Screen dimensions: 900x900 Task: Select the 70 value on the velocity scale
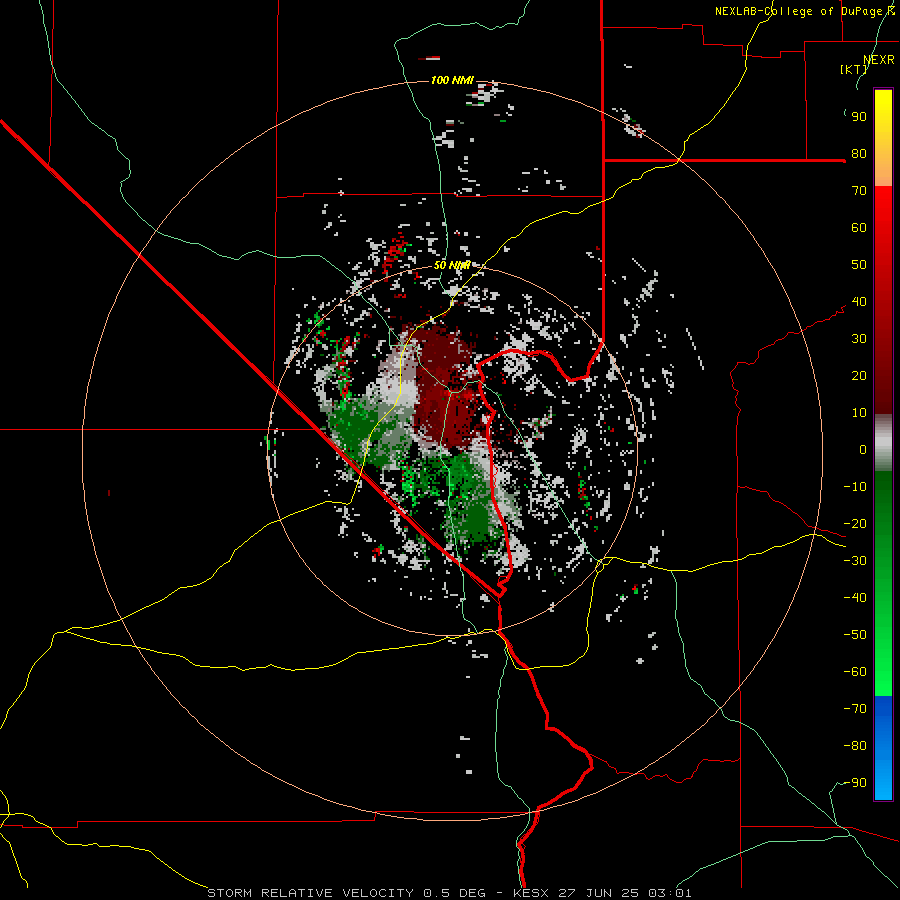click(859, 191)
